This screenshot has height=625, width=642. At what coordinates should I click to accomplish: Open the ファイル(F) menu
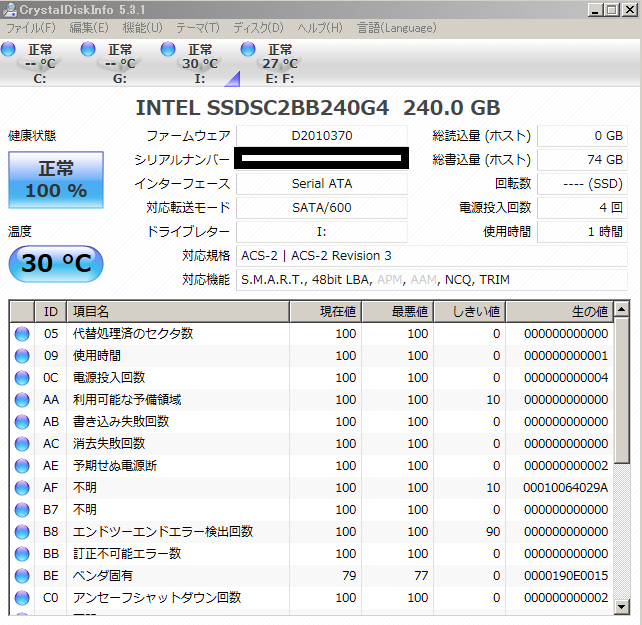31,27
